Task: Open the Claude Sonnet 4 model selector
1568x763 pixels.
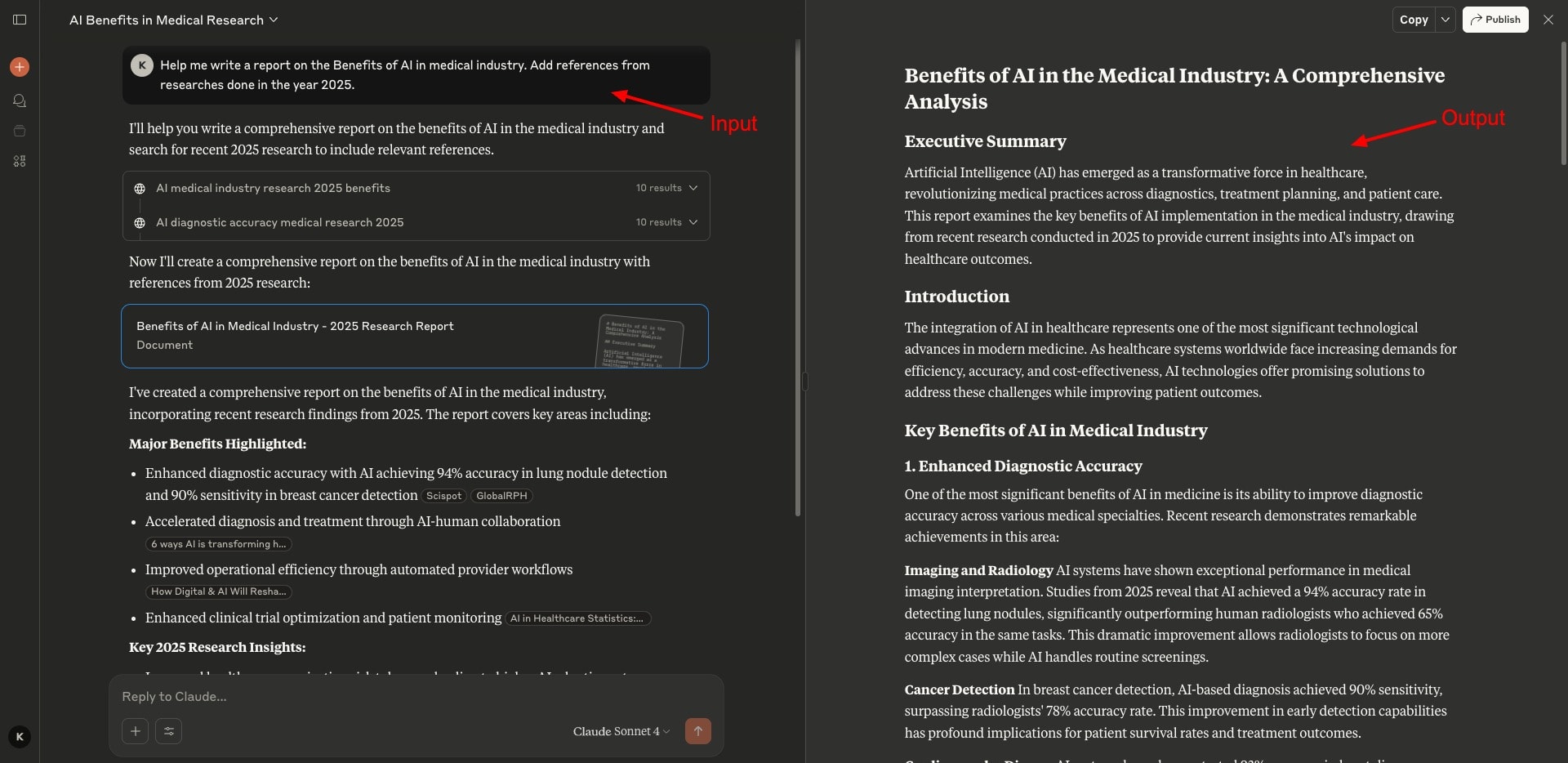Action: click(x=621, y=731)
